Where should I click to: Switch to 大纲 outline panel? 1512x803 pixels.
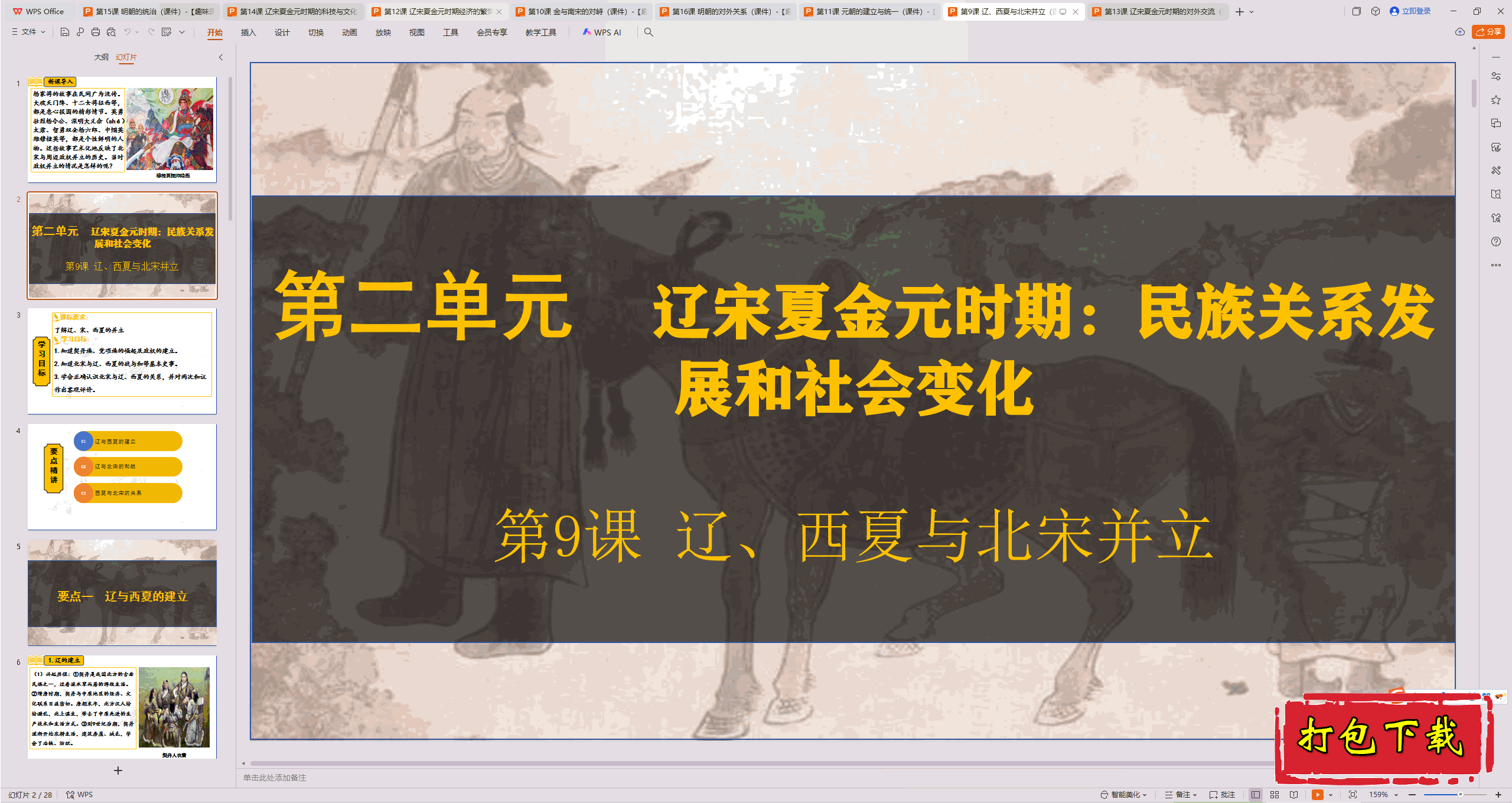pyautogui.click(x=102, y=57)
